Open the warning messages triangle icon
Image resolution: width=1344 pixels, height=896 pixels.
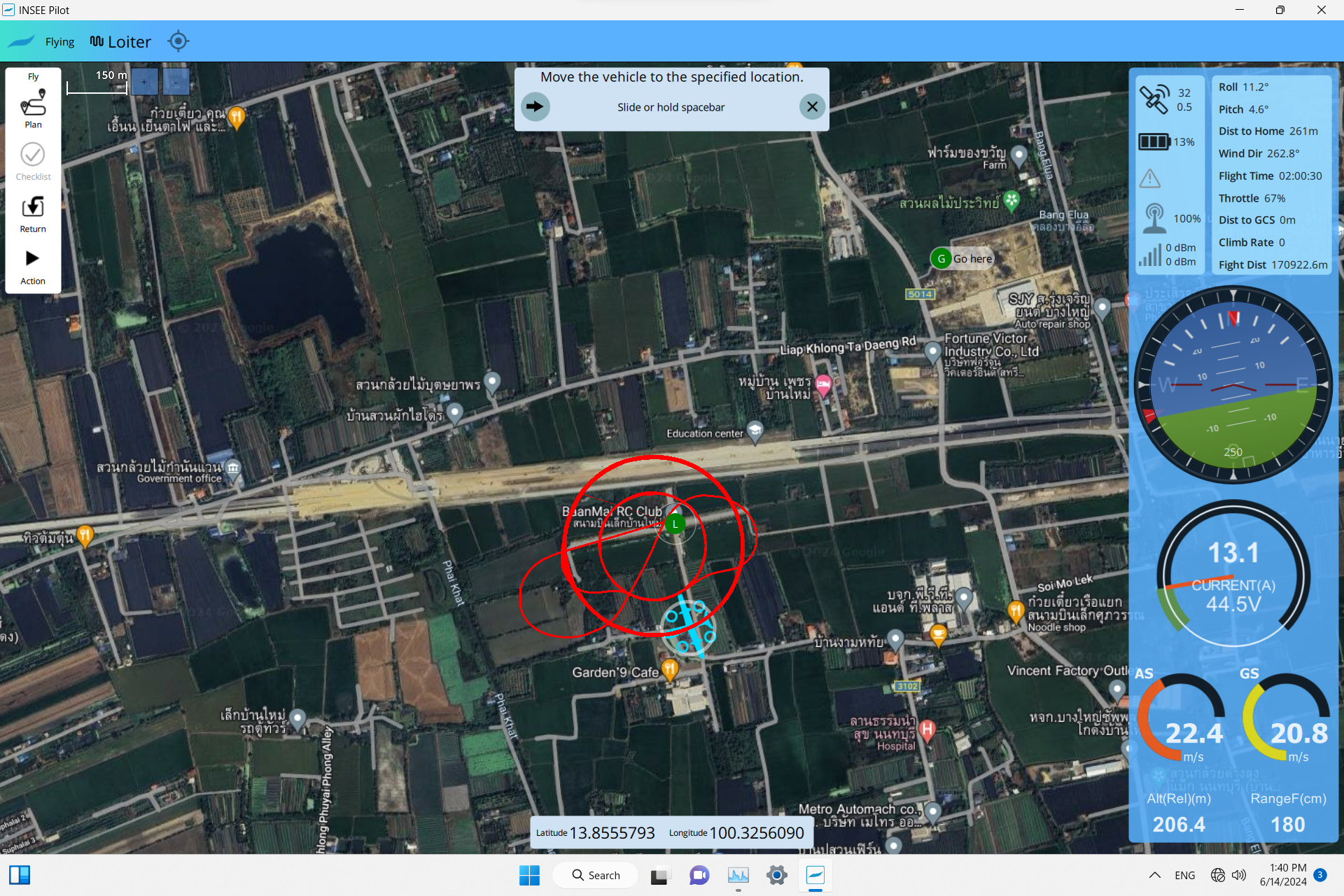coord(1149,179)
